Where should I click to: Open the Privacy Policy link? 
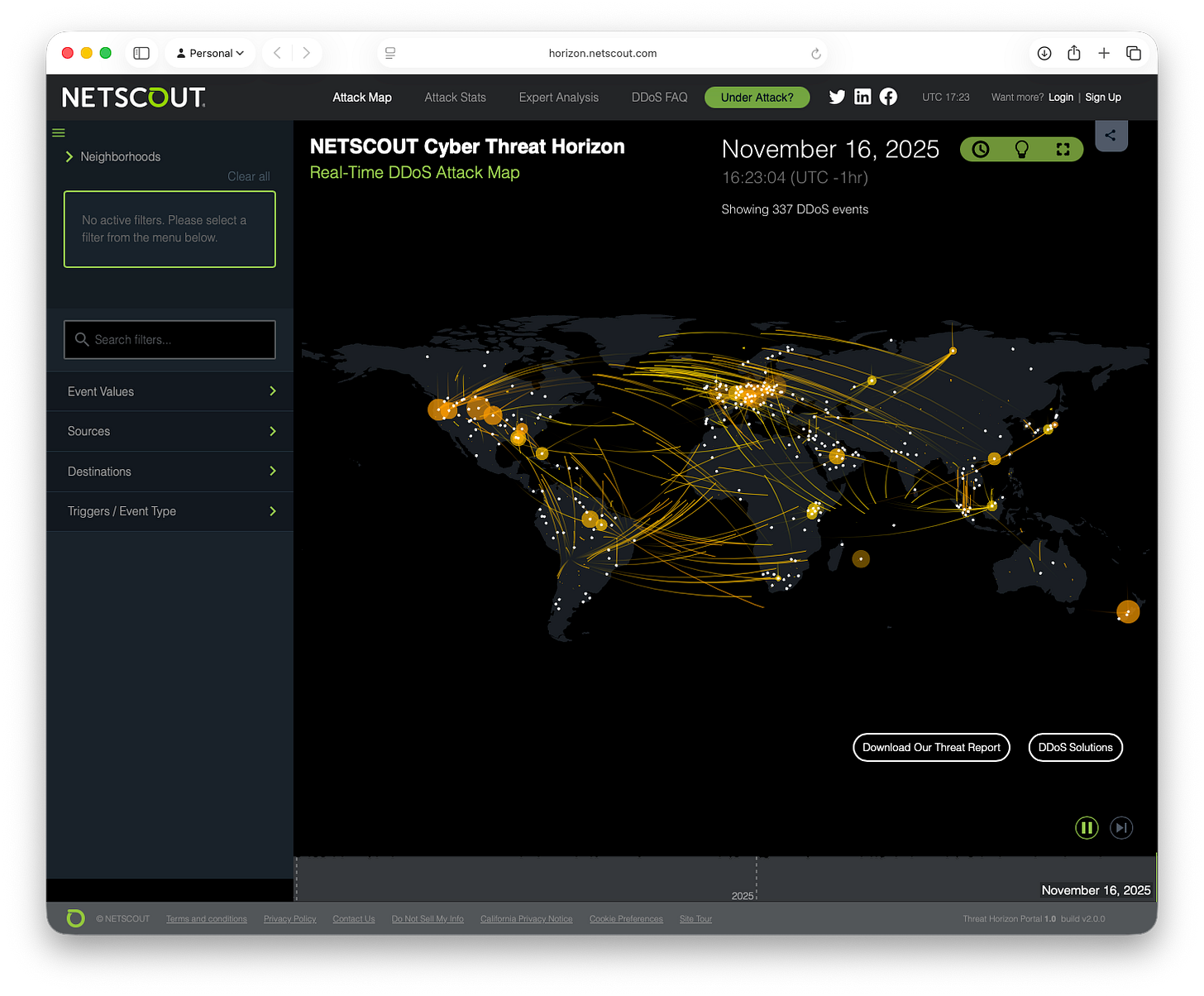point(289,919)
